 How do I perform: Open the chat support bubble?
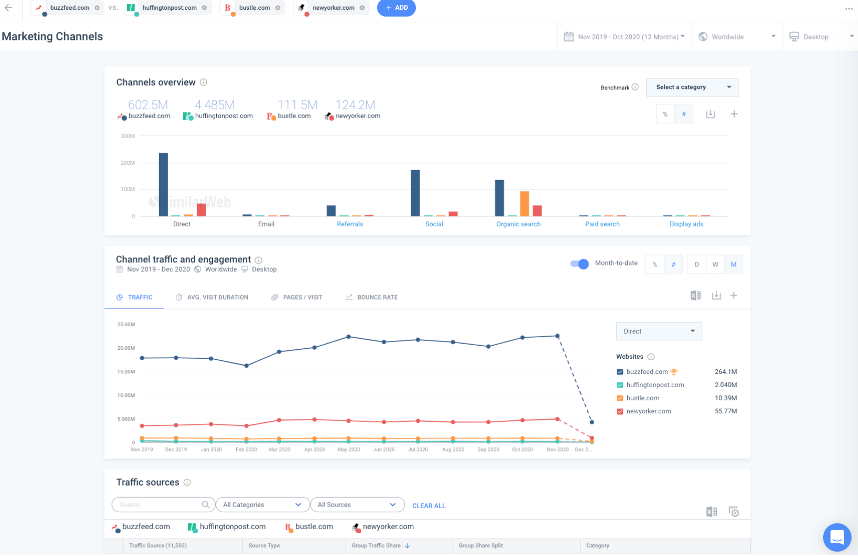[x=836, y=537]
